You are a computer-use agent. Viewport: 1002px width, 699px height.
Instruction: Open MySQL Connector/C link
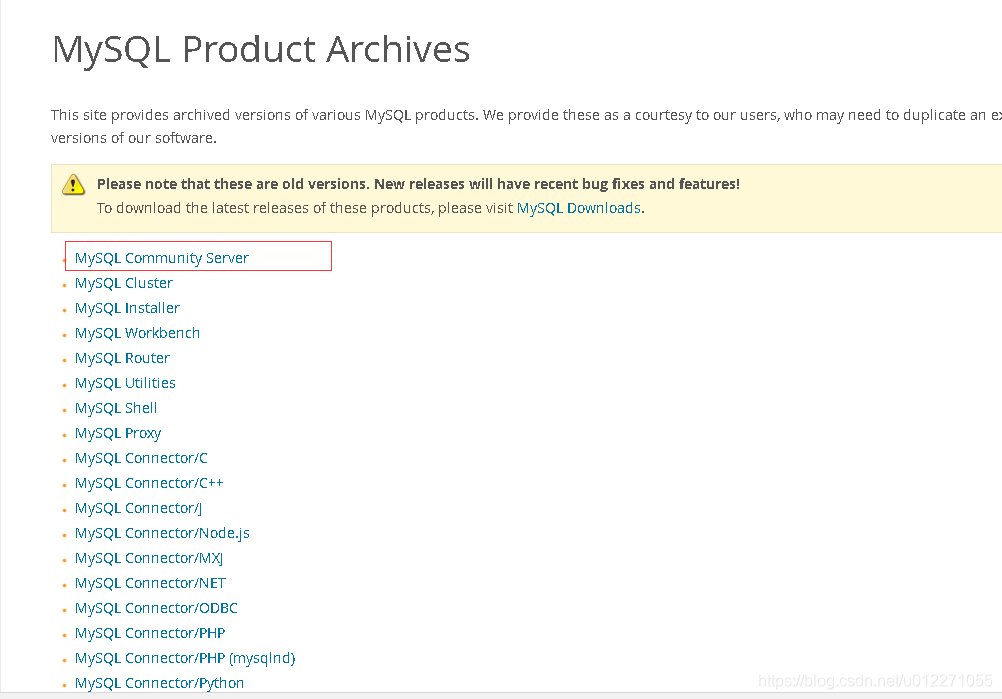coord(141,458)
